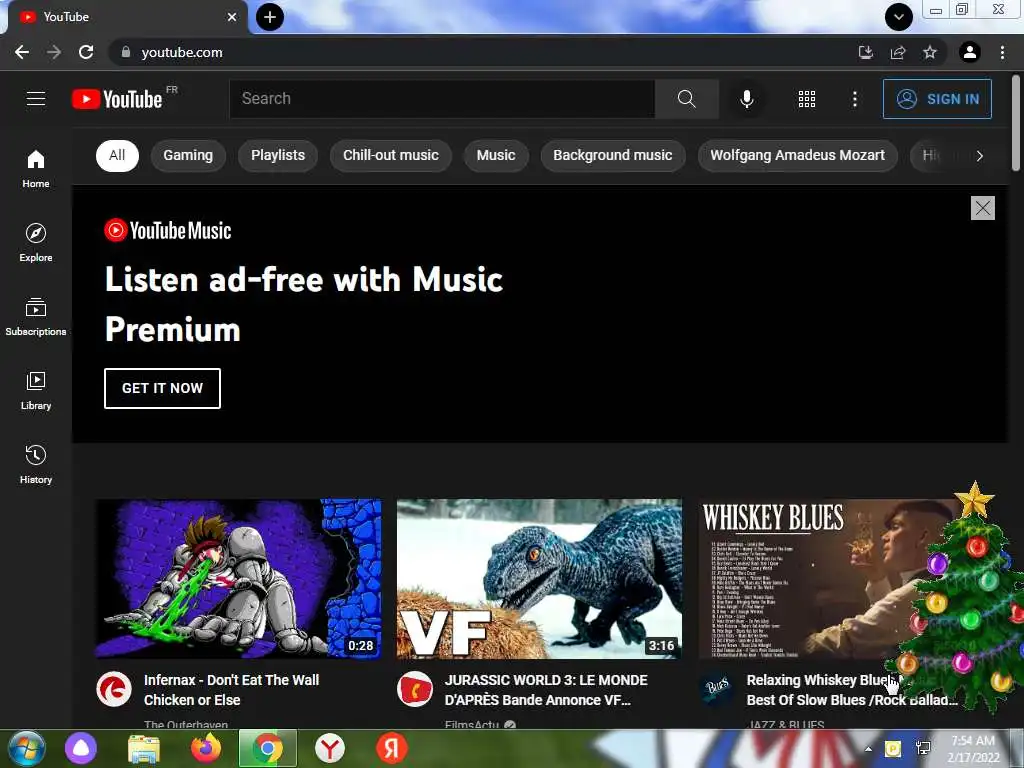The width and height of the screenshot is (1024, 768).
Task: Open the Whiskey Blues thumbnail
Action: (x=828, y=579)
